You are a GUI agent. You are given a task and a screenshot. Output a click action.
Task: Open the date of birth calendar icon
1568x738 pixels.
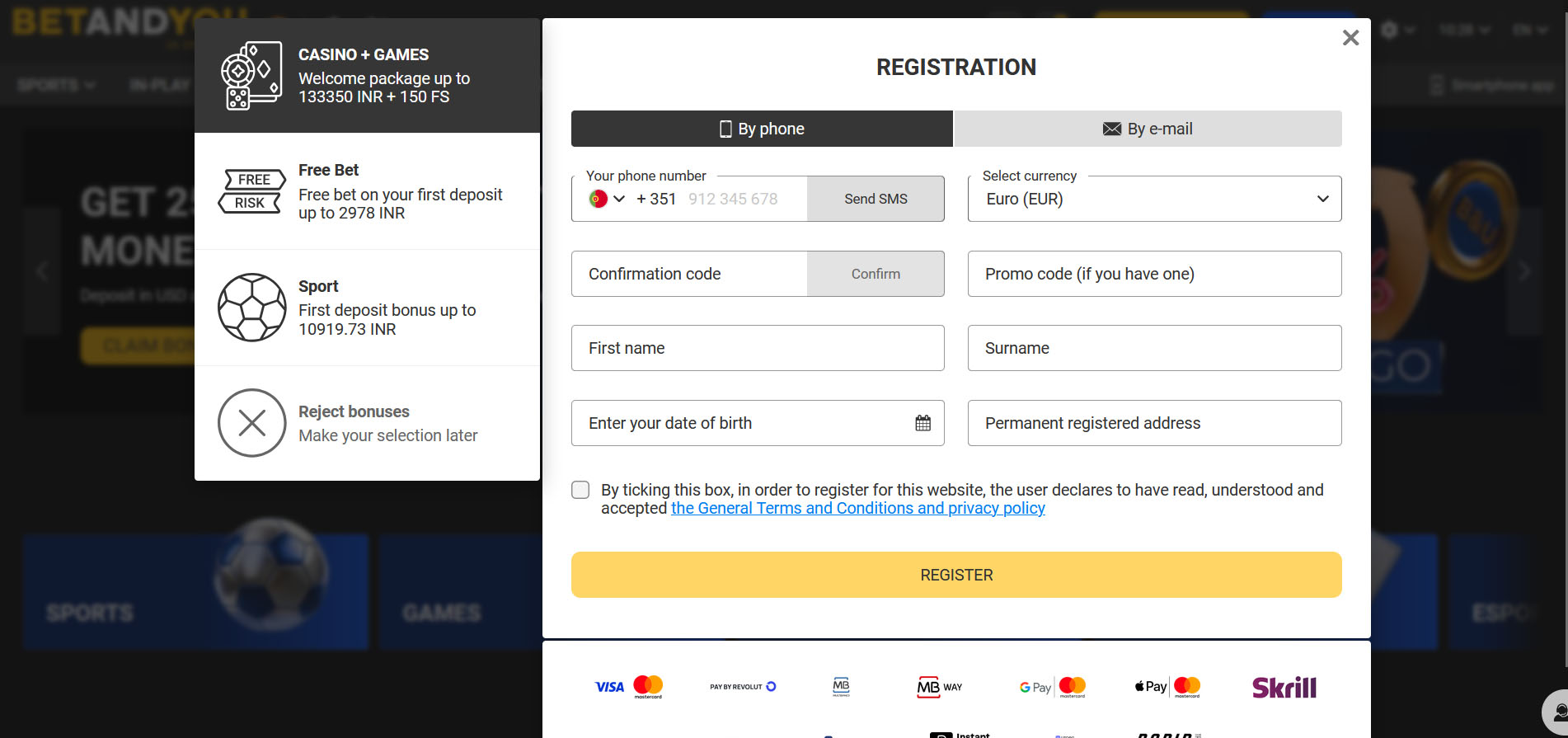click(x=922, y=423)
